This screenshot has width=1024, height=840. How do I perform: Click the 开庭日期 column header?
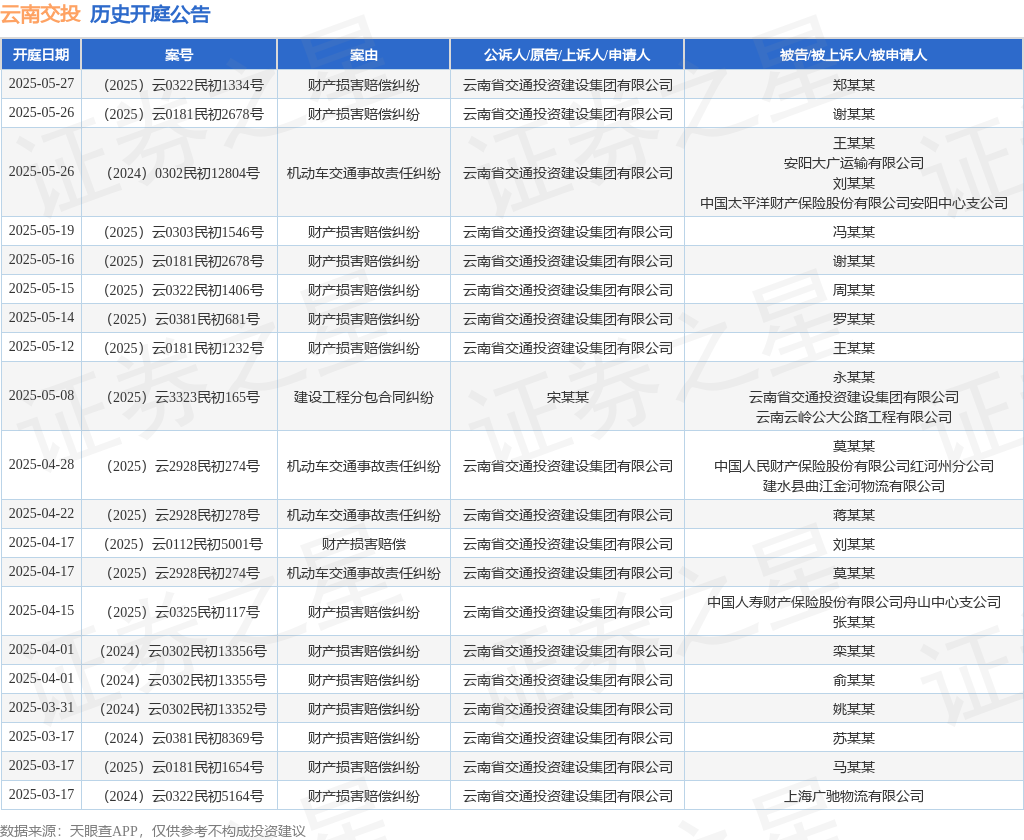click(41, 55)
